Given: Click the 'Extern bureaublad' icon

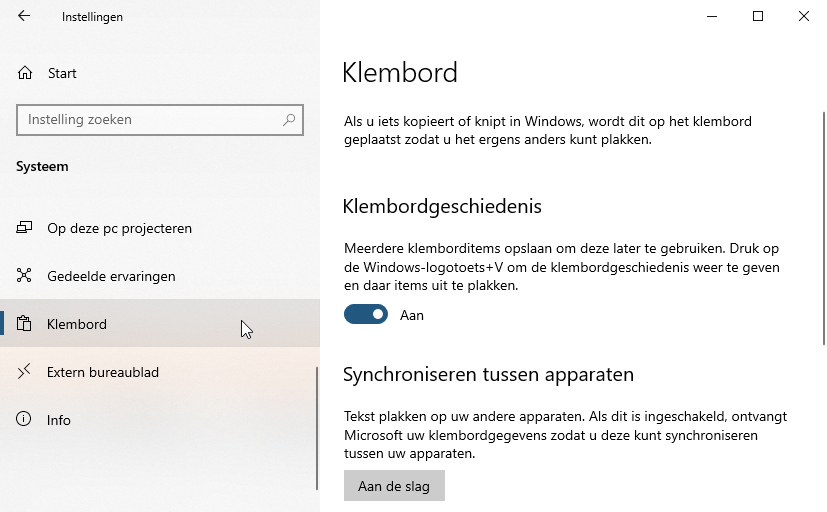Looking at the screenshot, I should click(25, 372).
